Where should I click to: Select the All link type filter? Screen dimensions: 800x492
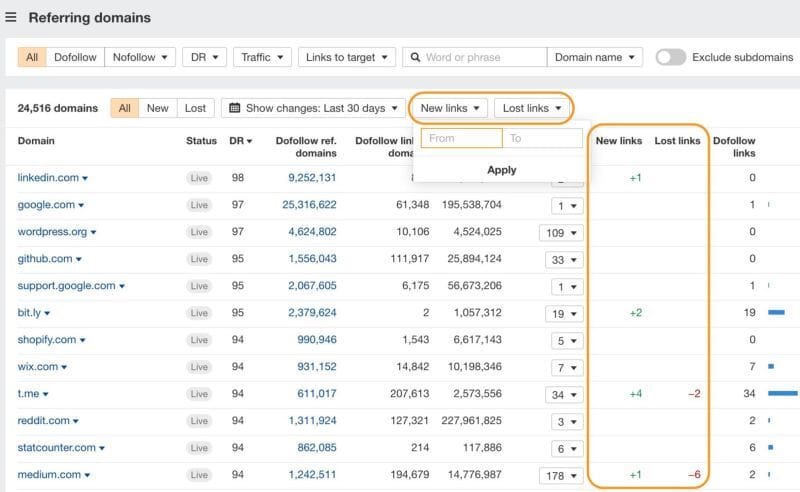tap(32, 57)
